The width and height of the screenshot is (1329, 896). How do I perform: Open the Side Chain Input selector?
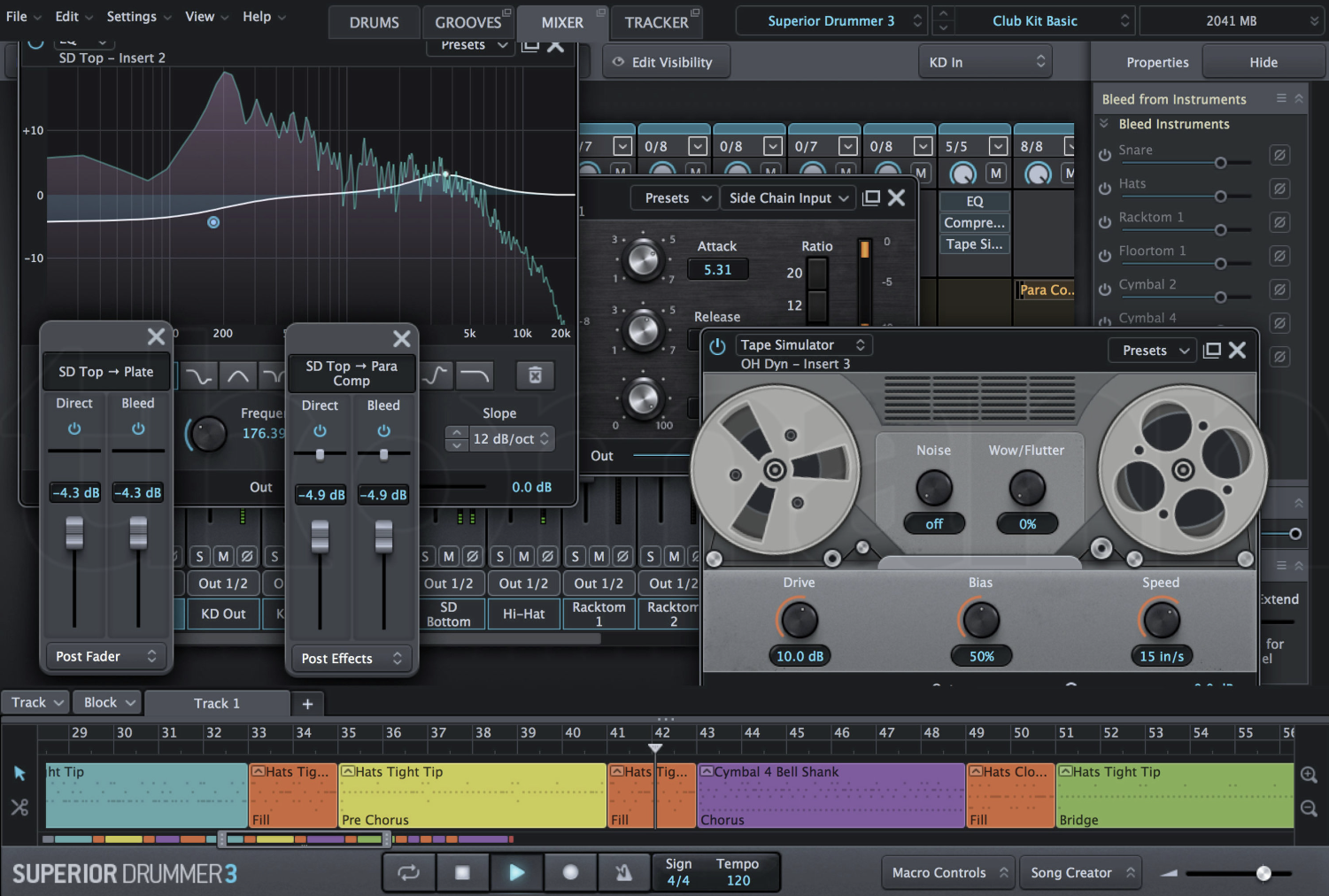coord(787,197)
